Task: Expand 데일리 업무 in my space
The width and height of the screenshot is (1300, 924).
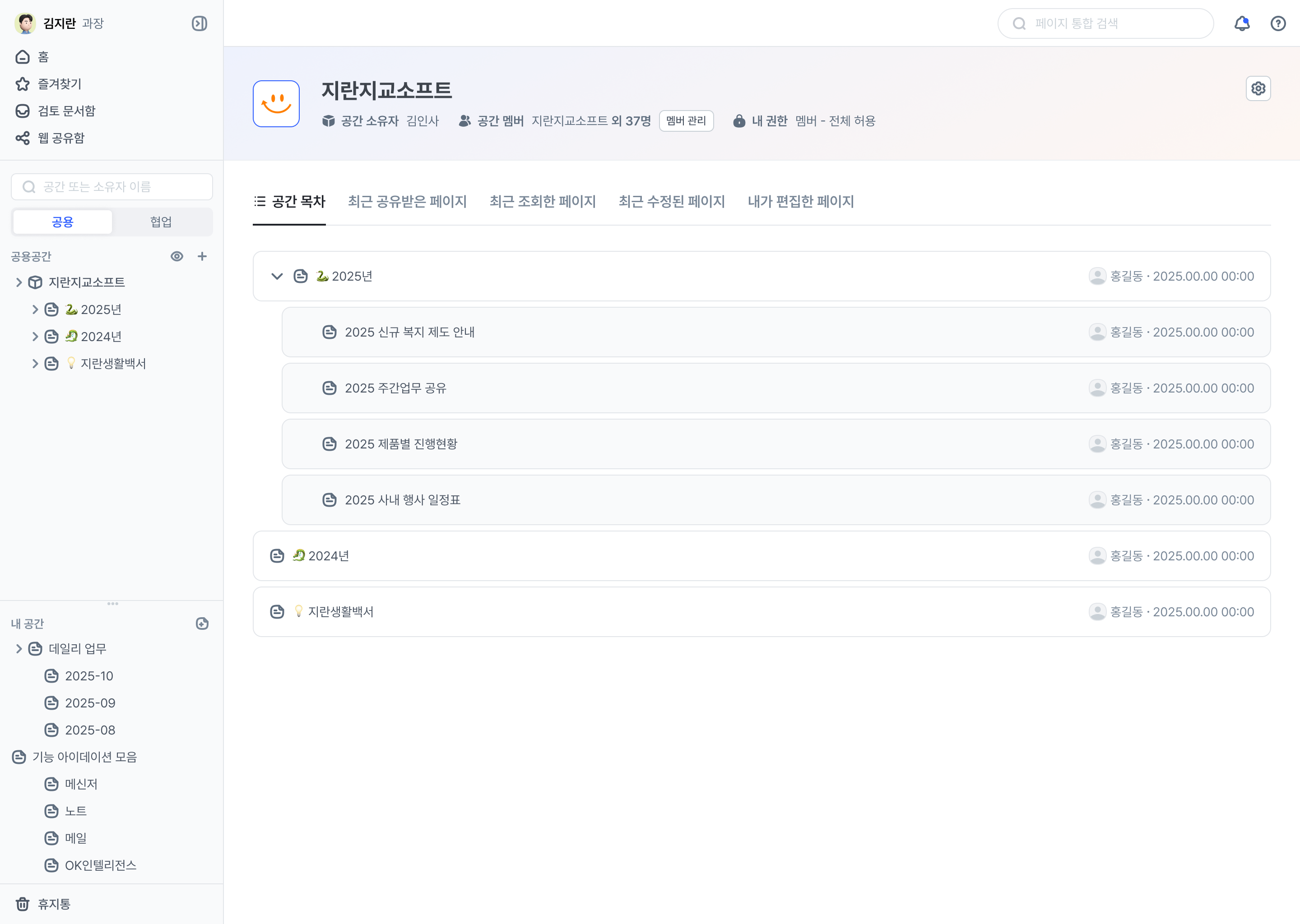Action: click(19, 649)
